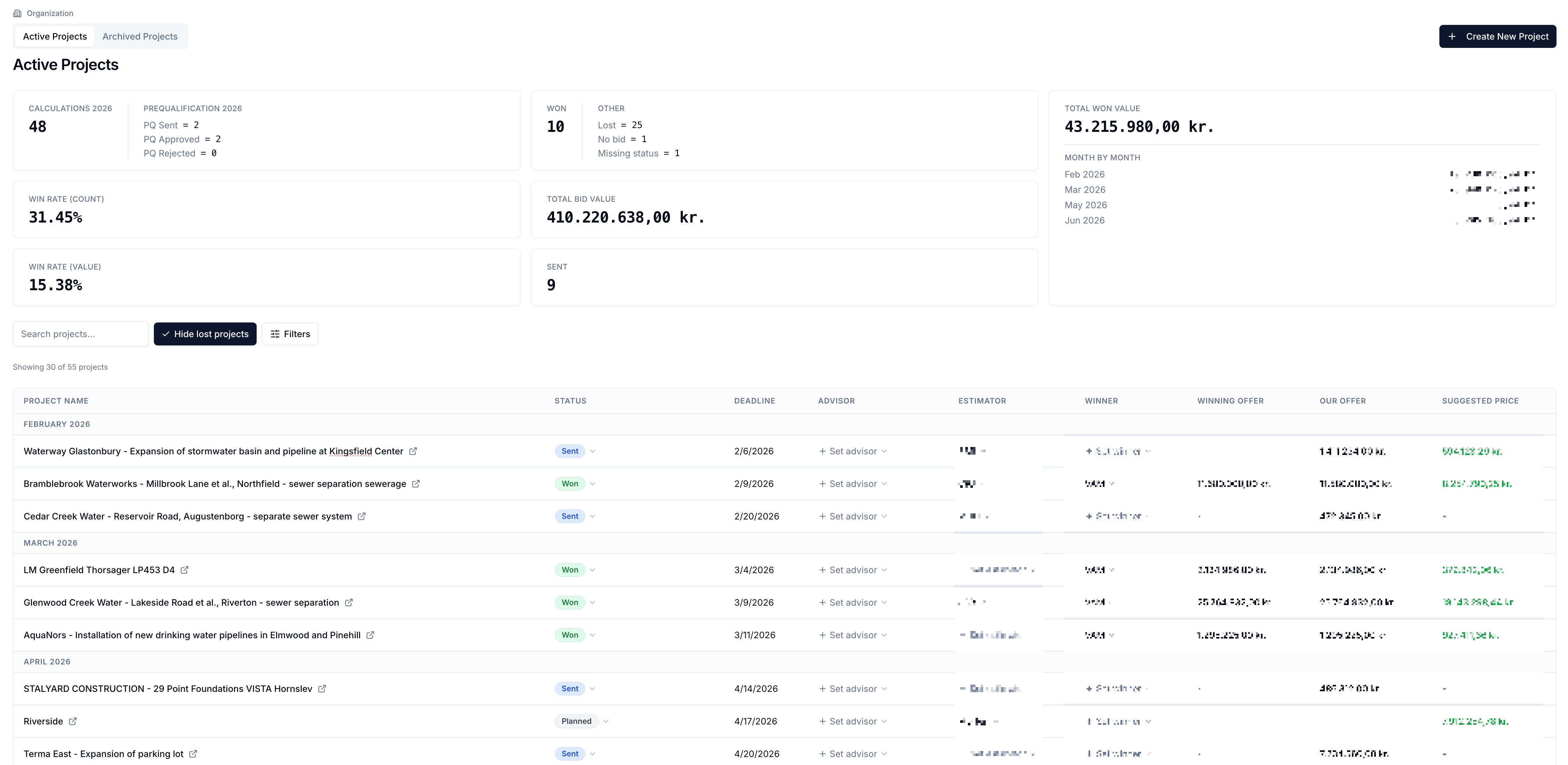This screenshot has width=1568, height=765.
Task: Click Sent status badge for Terma East
Action: click(x=570, y=754)
